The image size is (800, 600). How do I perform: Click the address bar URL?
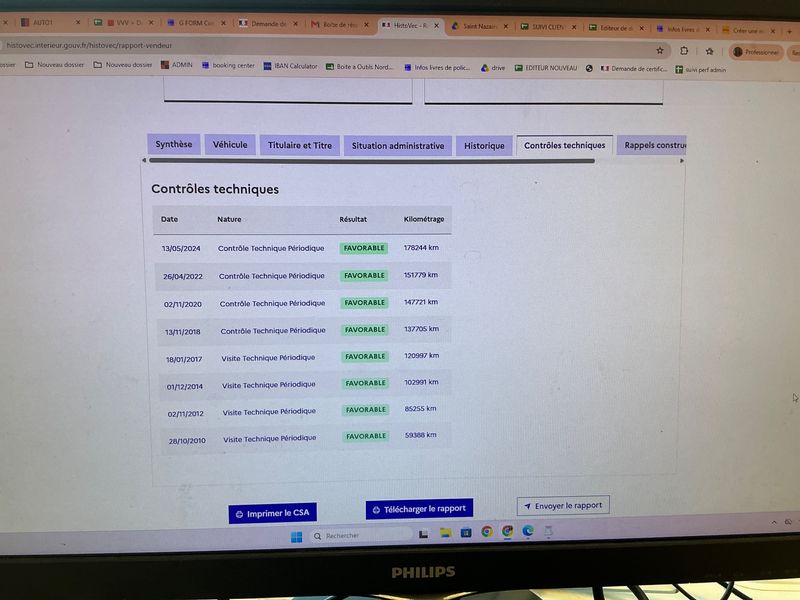click(90, 45)
